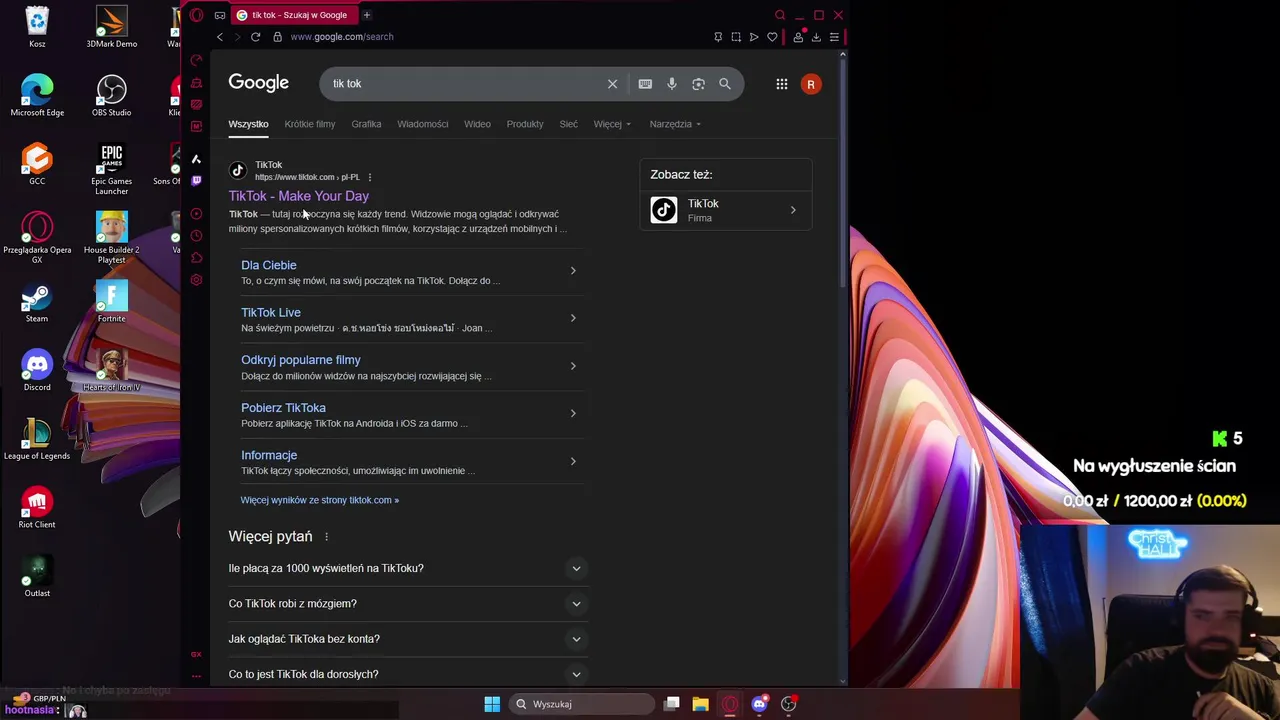Bookmark this page with the heart icon

click(772, 37)
